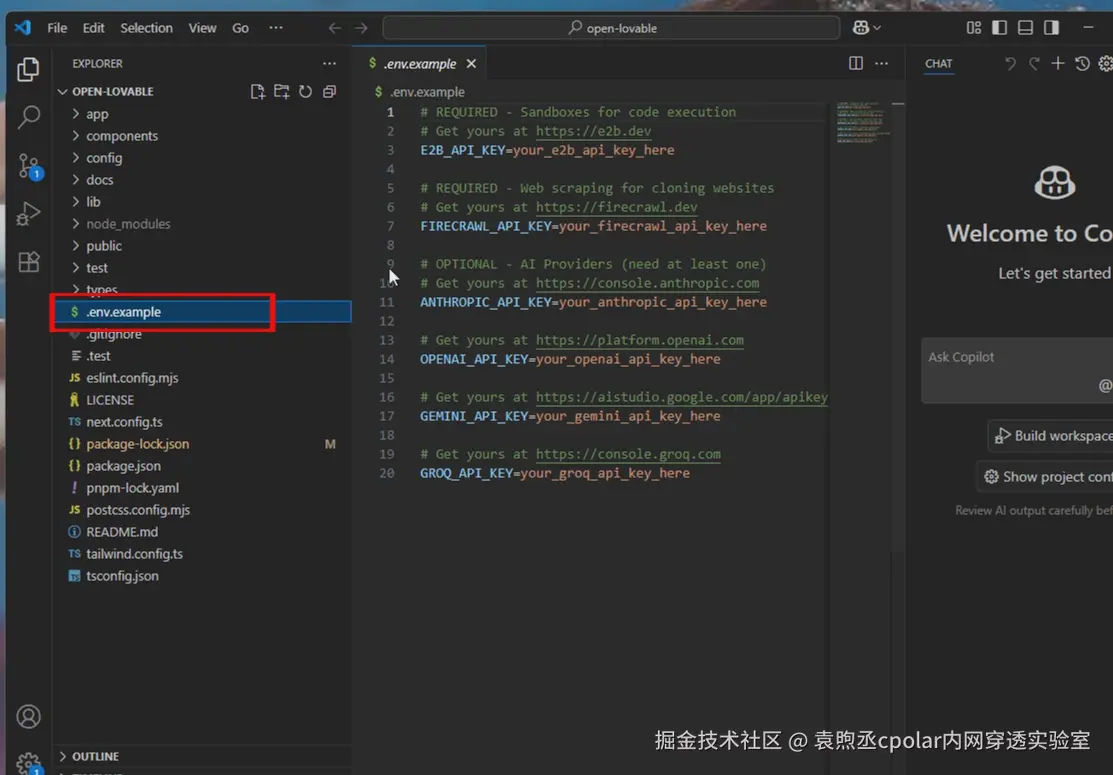Click the chat undo arrow icon
Screen dimensions: 1113x775
coord(1010,63)
